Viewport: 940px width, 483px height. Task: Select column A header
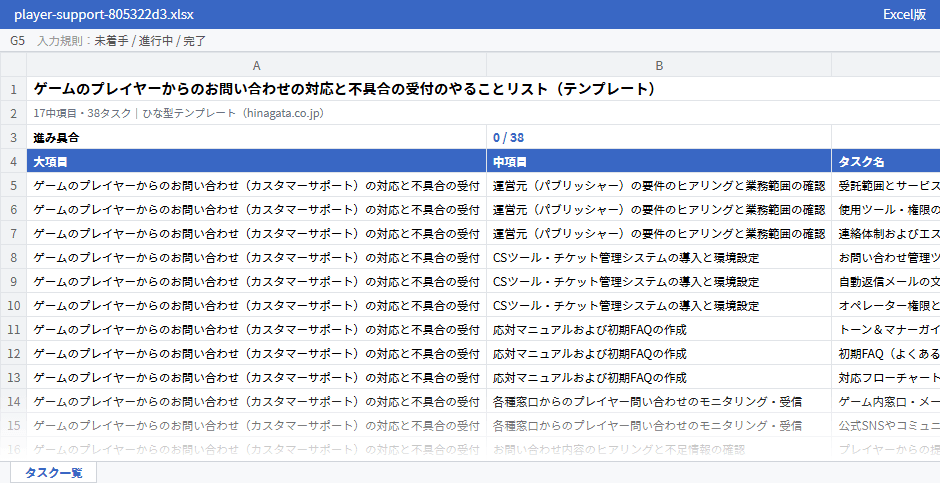coord(257,65)
